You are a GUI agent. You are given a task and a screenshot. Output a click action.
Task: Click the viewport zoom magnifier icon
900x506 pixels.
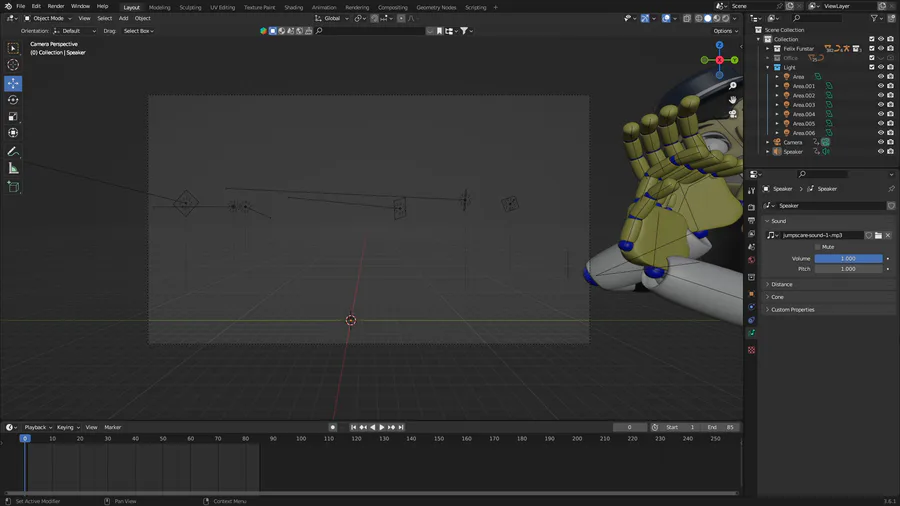732,85
